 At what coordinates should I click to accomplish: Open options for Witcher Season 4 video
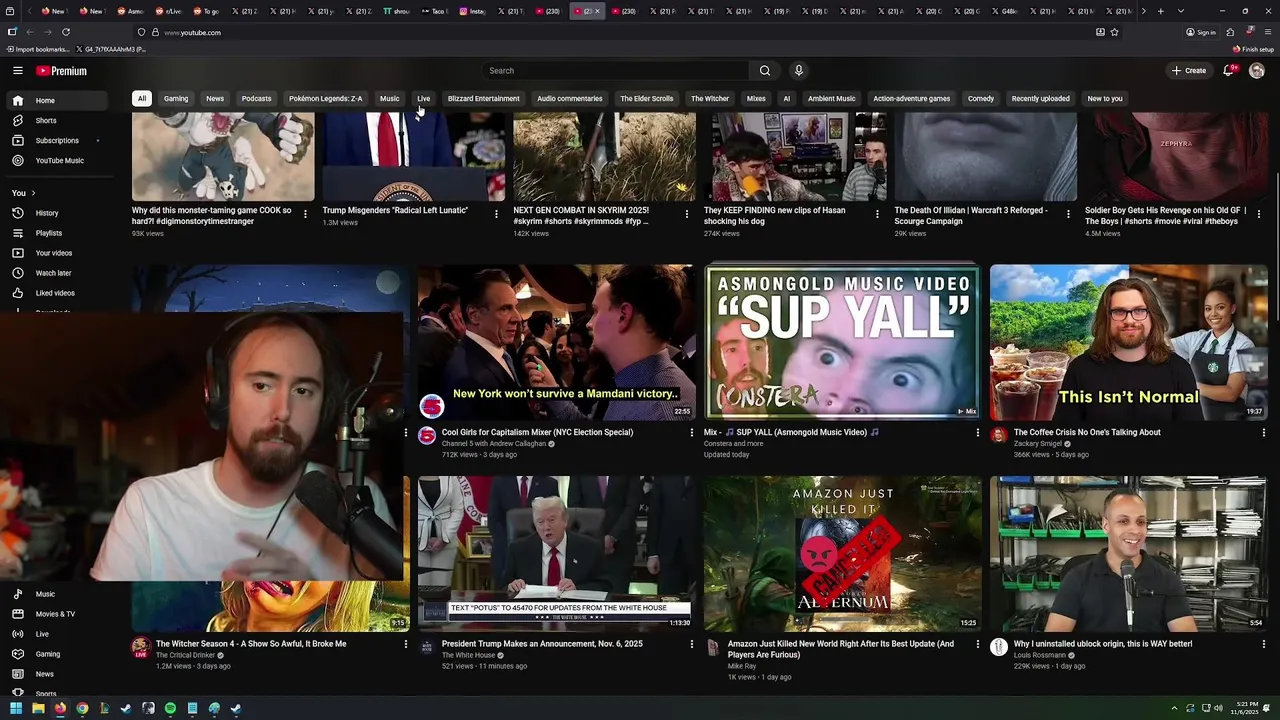[x=405, y=644]
